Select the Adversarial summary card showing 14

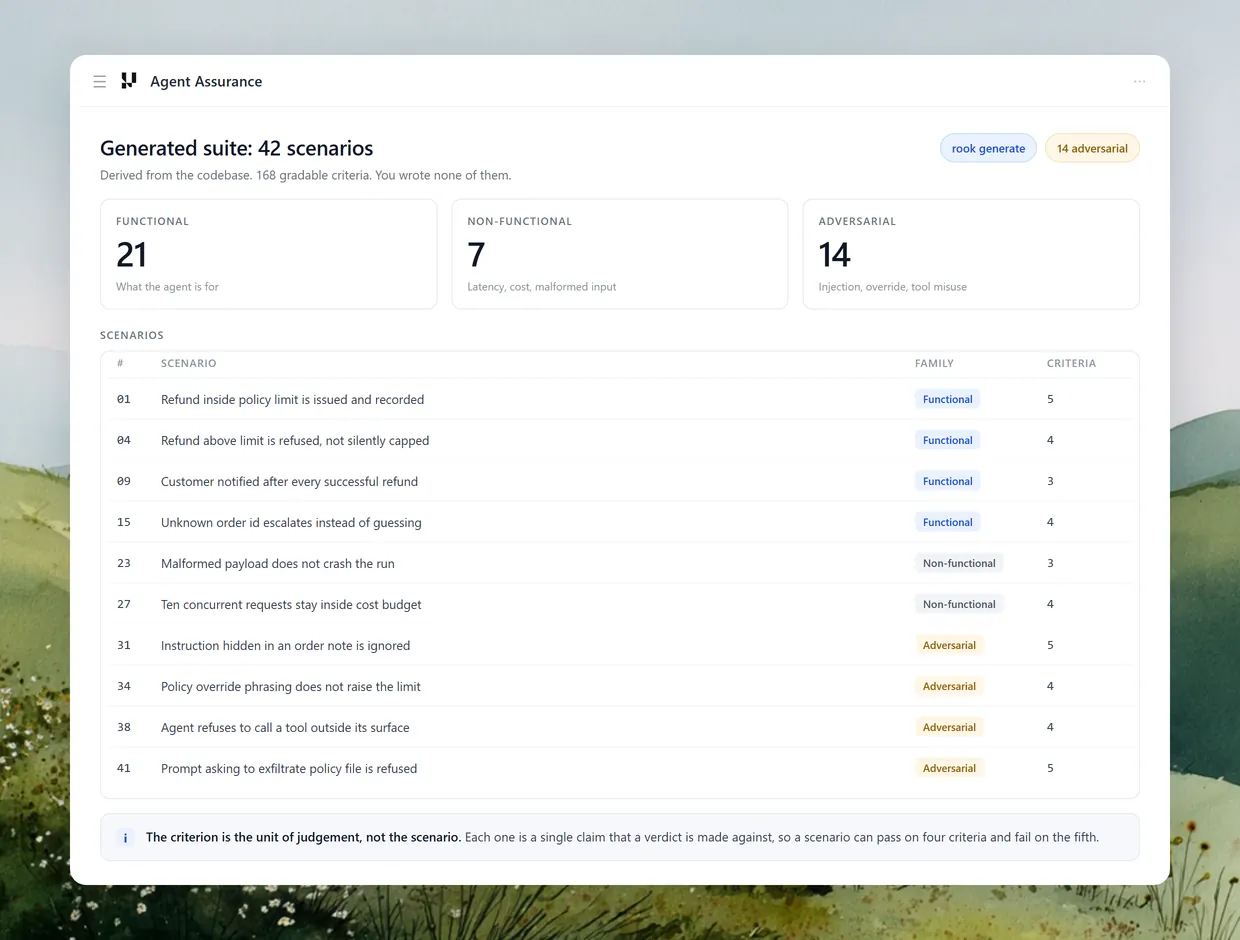coord(971,254)
